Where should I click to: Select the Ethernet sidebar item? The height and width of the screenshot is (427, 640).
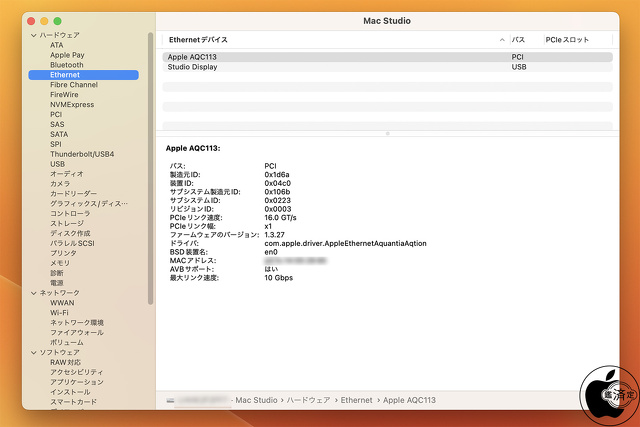tap(84, 75)
